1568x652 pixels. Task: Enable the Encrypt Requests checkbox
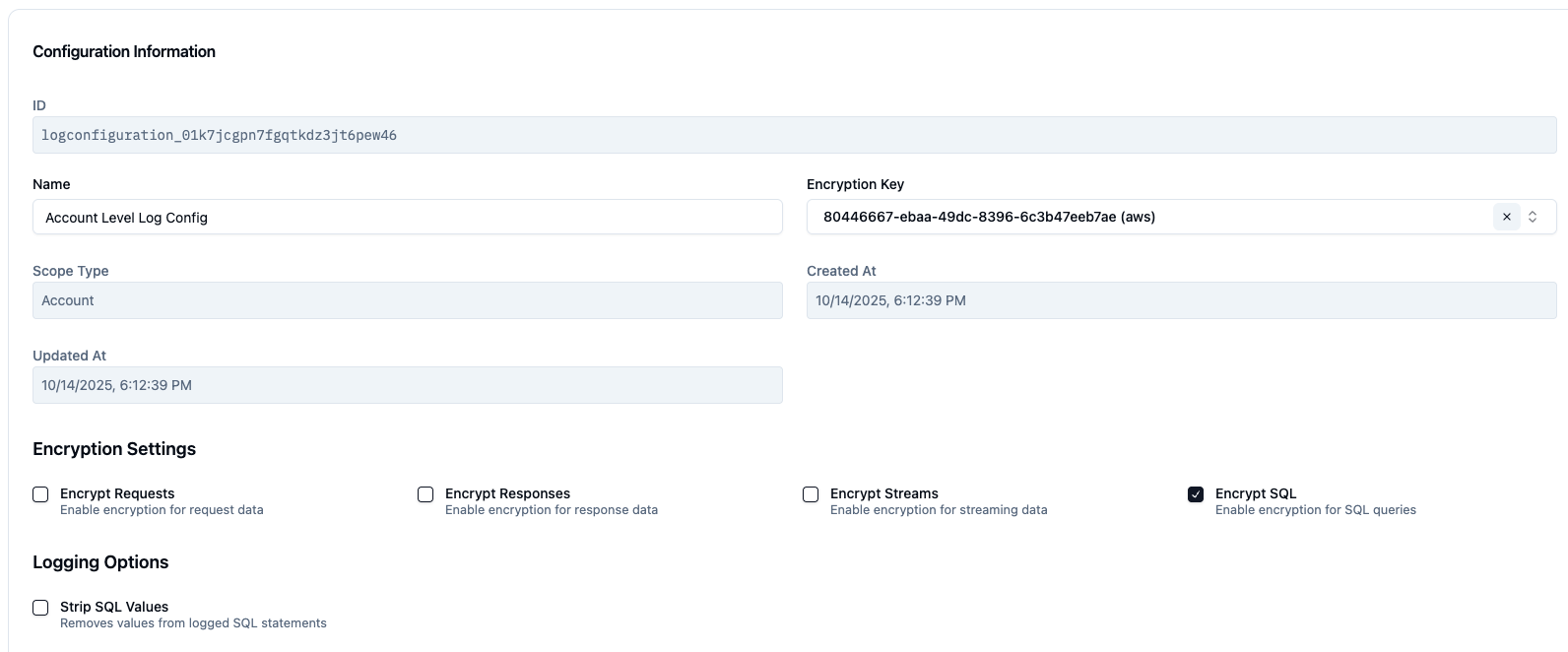(x=40, y=494)
